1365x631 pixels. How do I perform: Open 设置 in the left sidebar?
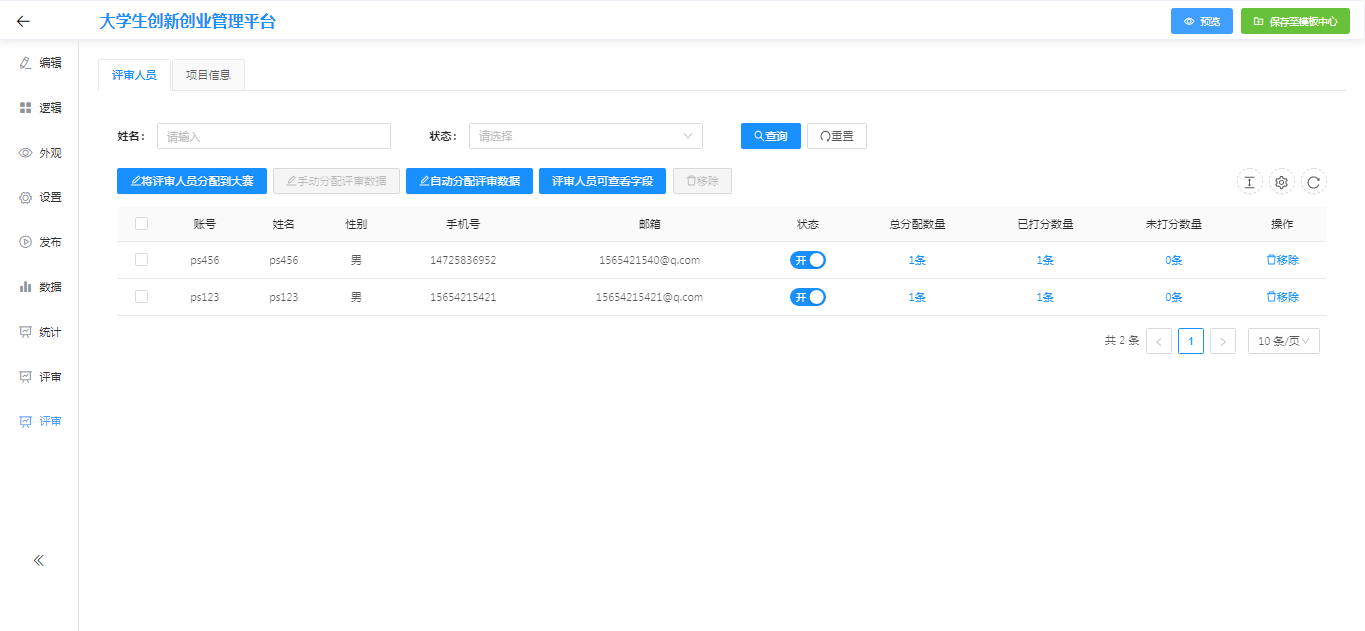click(x=40, y=198)
